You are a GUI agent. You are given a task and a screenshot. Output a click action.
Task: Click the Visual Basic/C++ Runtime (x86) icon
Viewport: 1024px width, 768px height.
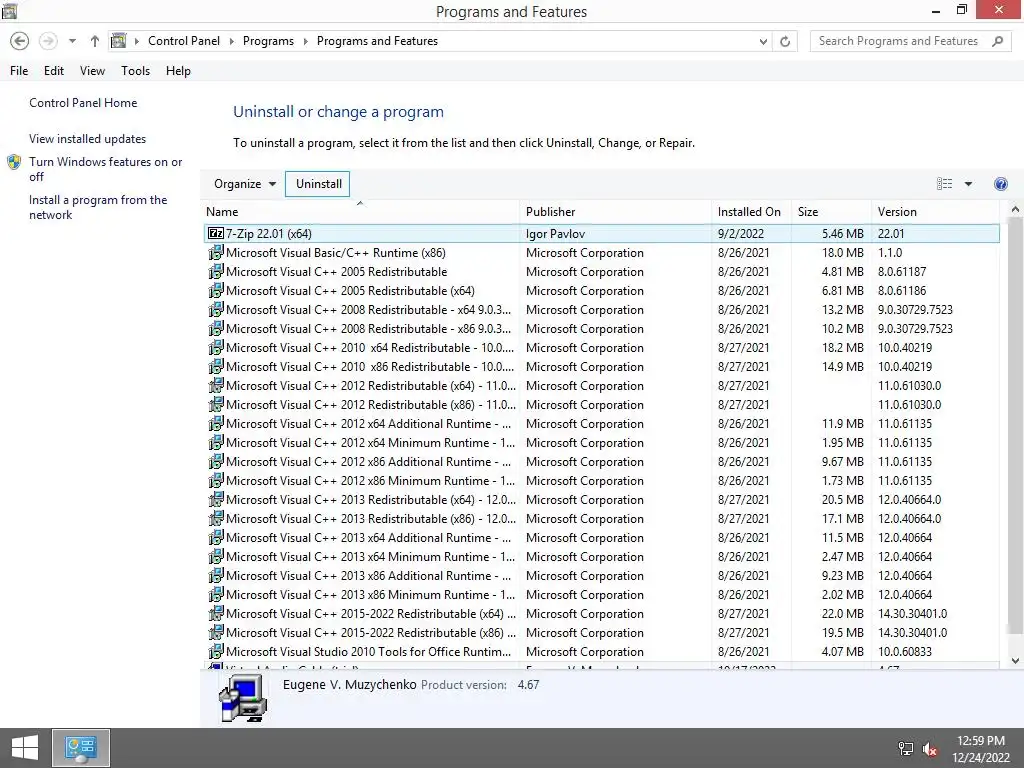point(216,252)
